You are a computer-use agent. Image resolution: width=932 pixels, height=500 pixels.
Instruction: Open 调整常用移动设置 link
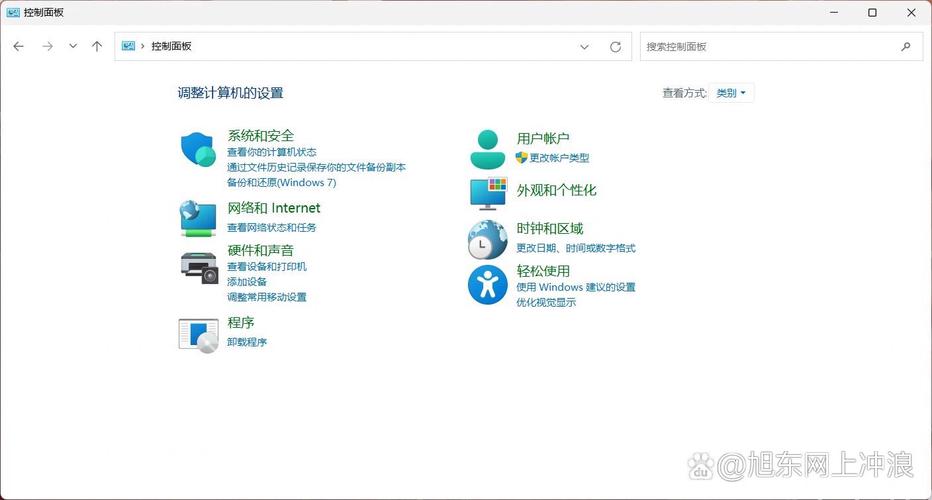coord(267,297)
